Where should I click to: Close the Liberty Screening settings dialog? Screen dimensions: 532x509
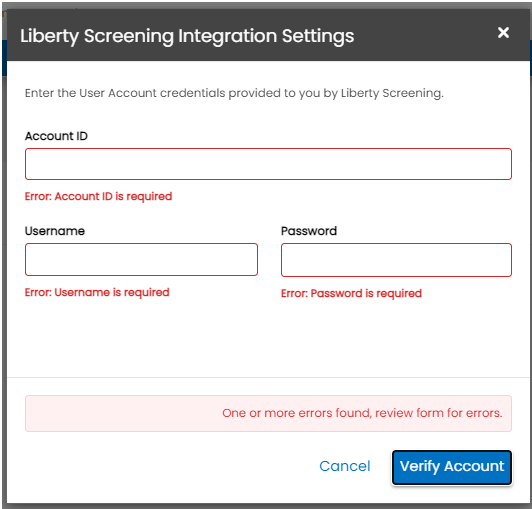(503, 33)
